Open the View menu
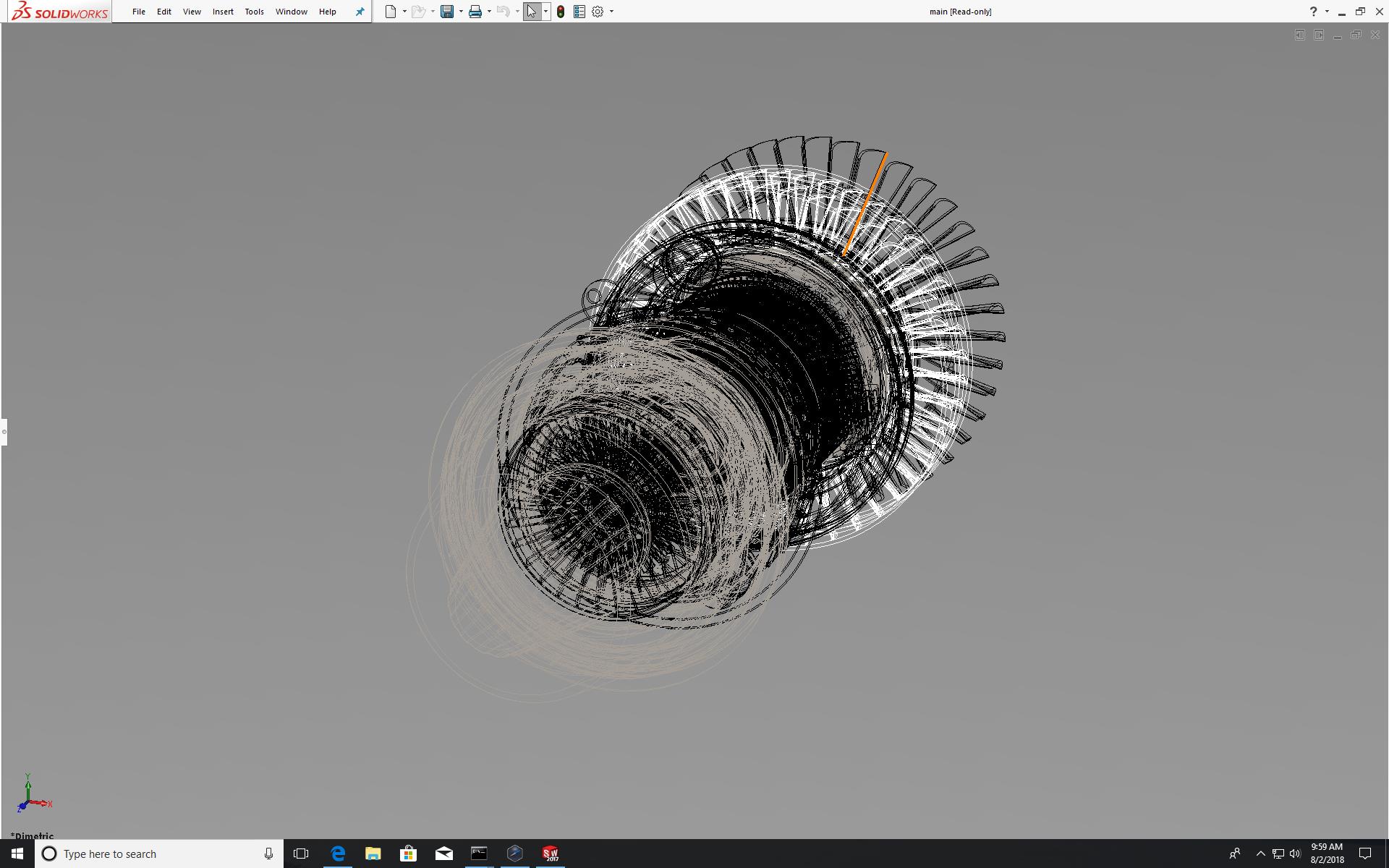The height and width of the screenshot is (868, 1389). point(192,12)
